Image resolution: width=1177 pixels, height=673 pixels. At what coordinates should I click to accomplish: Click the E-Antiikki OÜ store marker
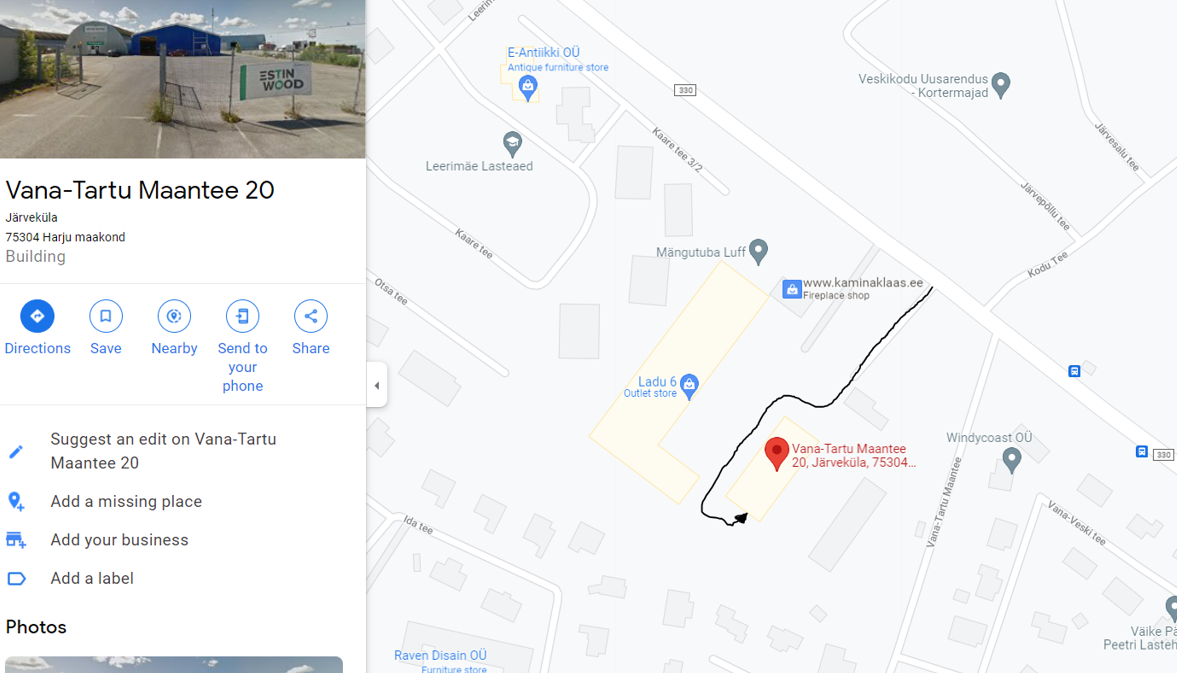pyautogui.click(x=528, y=88)
